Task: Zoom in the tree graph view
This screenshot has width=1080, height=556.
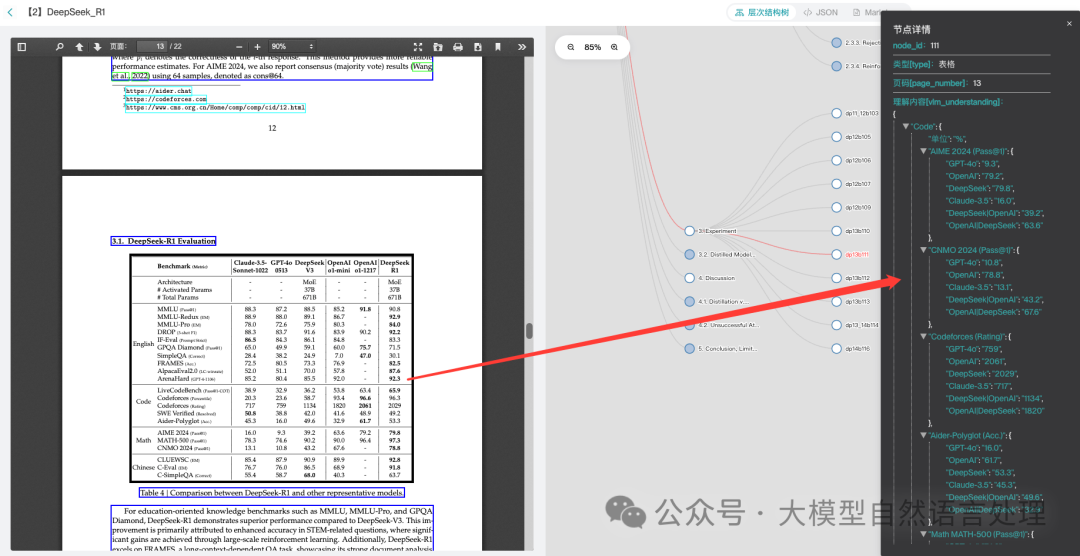Action: pos(614,47)
